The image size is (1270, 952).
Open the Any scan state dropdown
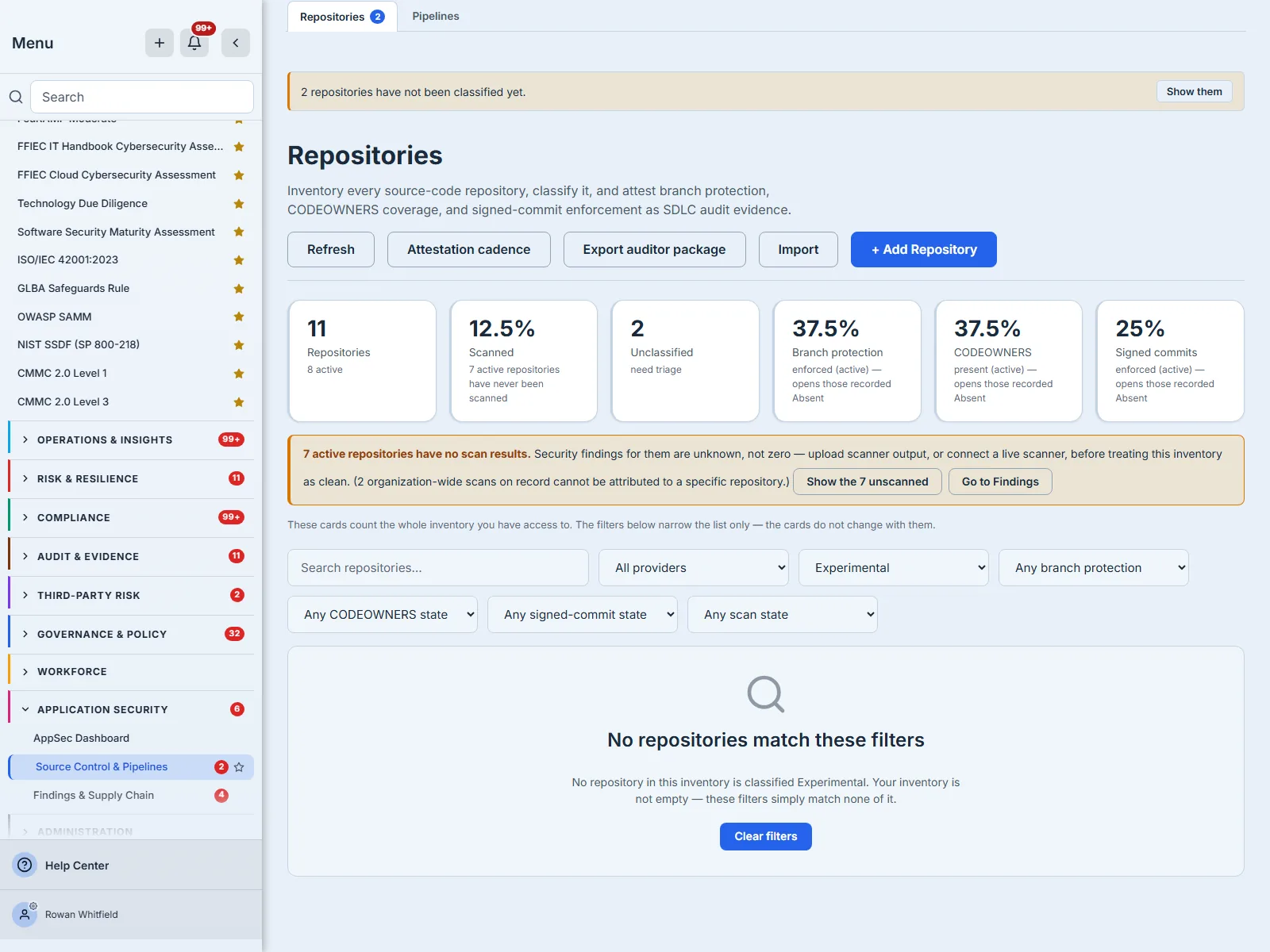coord(783,615)
